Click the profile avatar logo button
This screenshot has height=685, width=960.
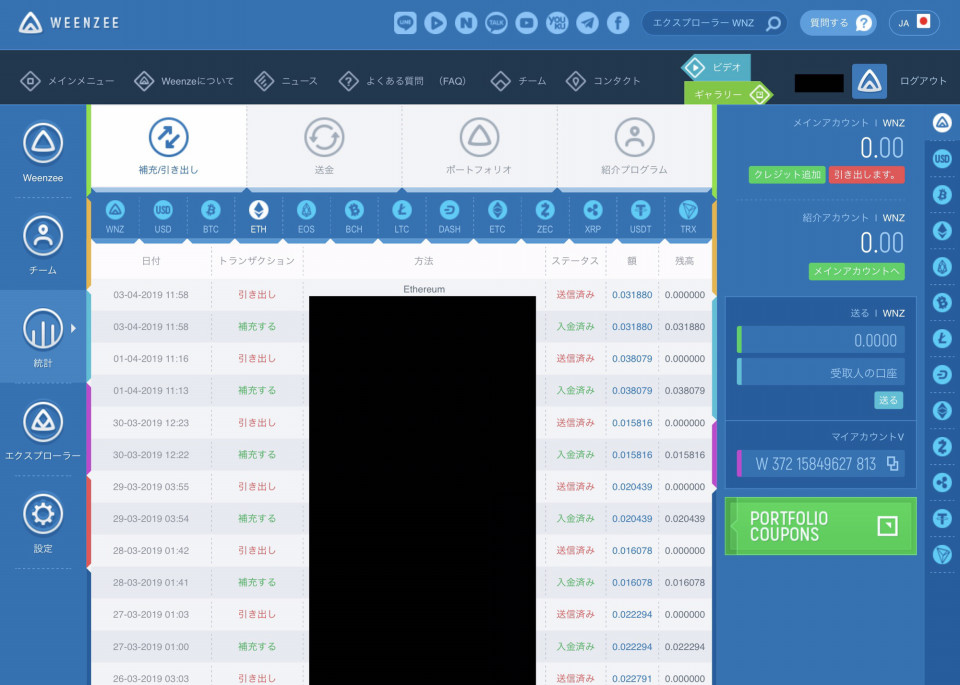coord(869,81)
